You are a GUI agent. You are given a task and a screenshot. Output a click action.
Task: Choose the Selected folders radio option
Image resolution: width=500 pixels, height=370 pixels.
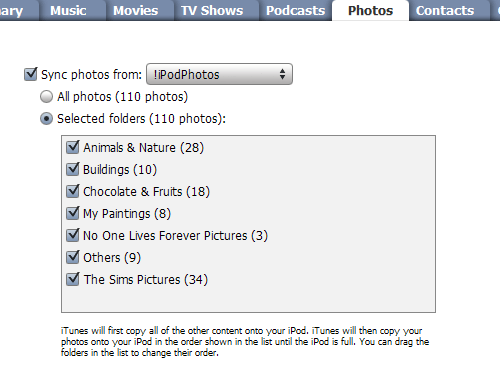click(x=46, y=119)
